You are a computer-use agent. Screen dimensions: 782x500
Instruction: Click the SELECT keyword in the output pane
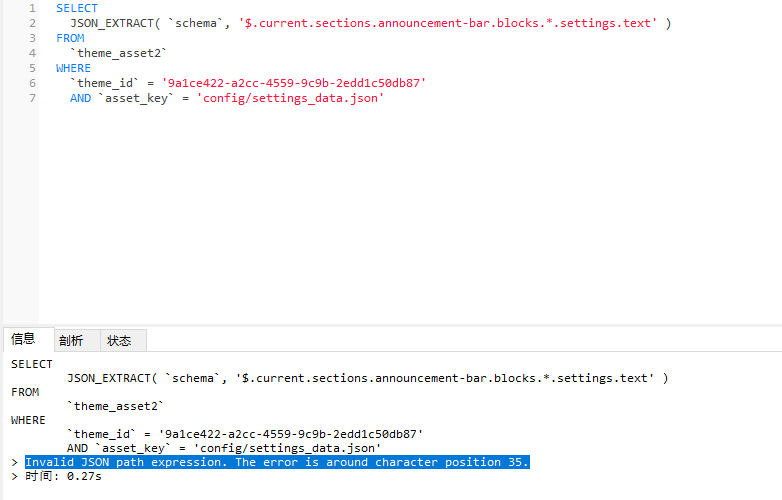point(32,364)
